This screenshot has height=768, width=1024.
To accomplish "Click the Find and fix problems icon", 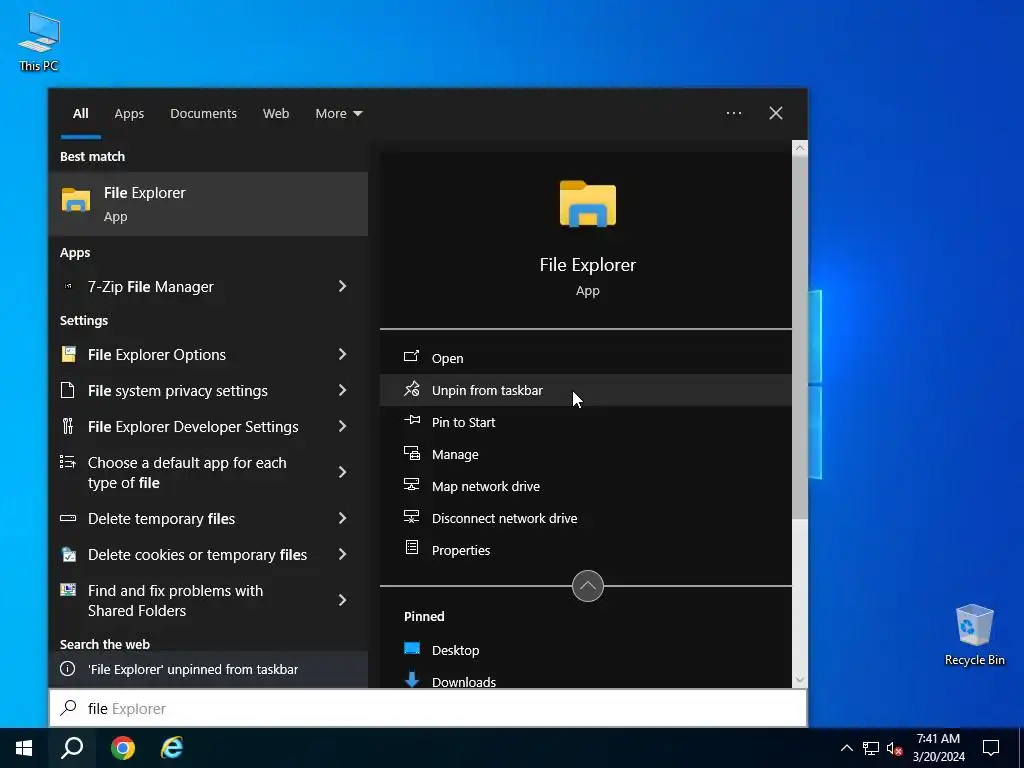I will pos(68,590).
